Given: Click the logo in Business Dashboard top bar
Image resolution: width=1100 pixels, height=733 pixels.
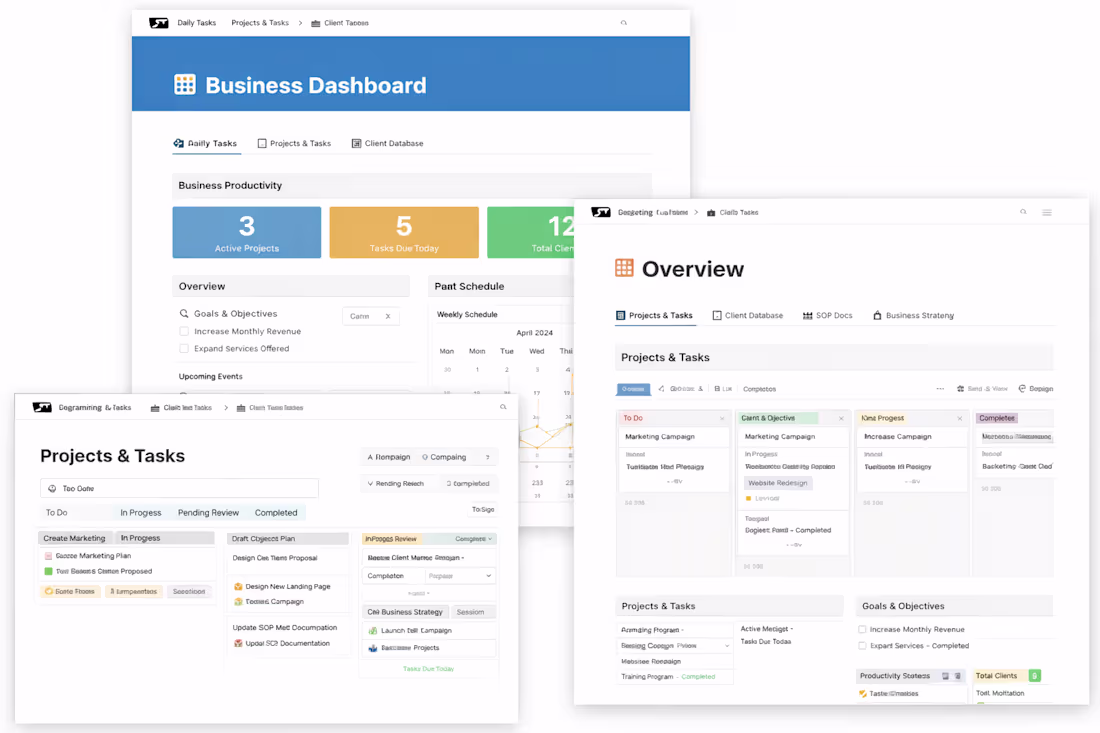Looking at the screenshot, I should 159,23.
